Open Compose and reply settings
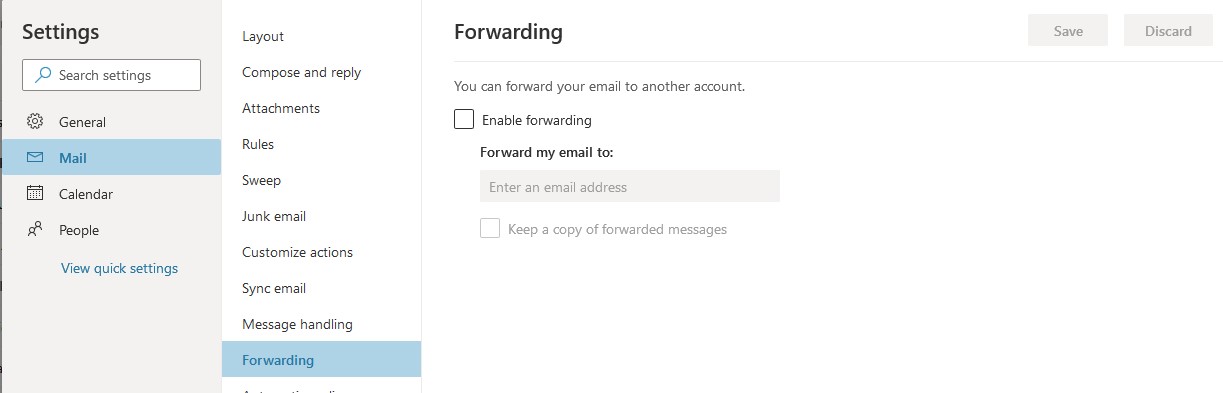Screen dimensions: 1223x393 (x=302, y=72)
